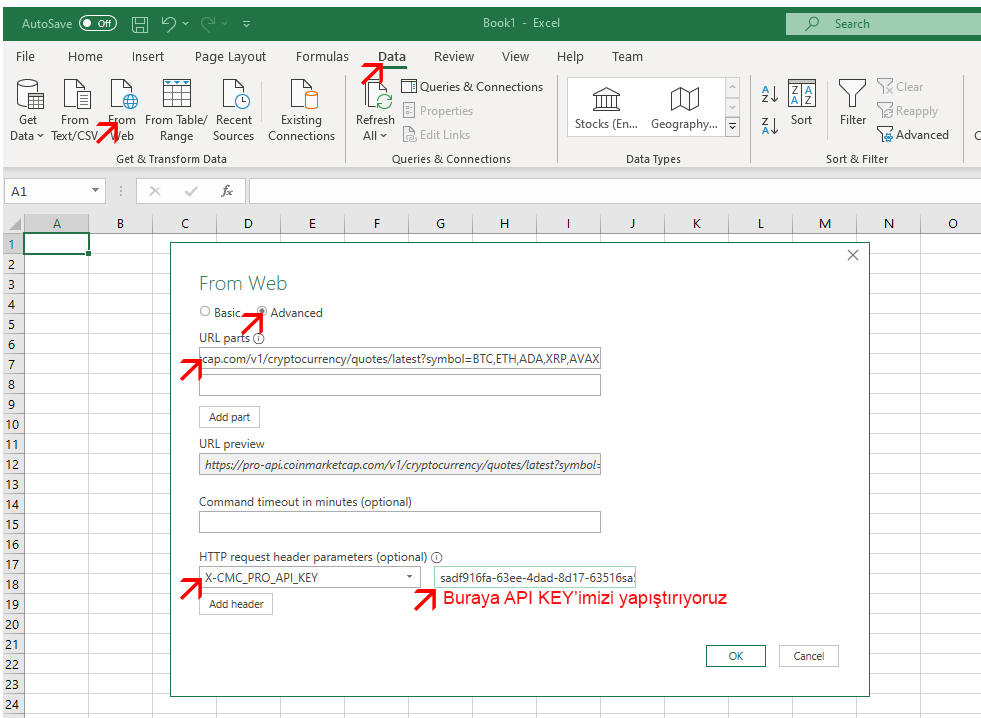Select cell A1
Viewport: 981px width, 718px height.
click(x=56, y=244)
